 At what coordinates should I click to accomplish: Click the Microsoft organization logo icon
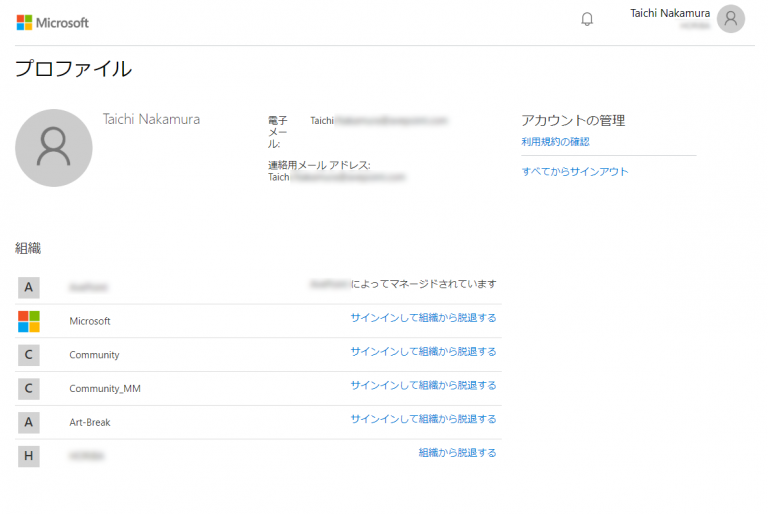29,321
